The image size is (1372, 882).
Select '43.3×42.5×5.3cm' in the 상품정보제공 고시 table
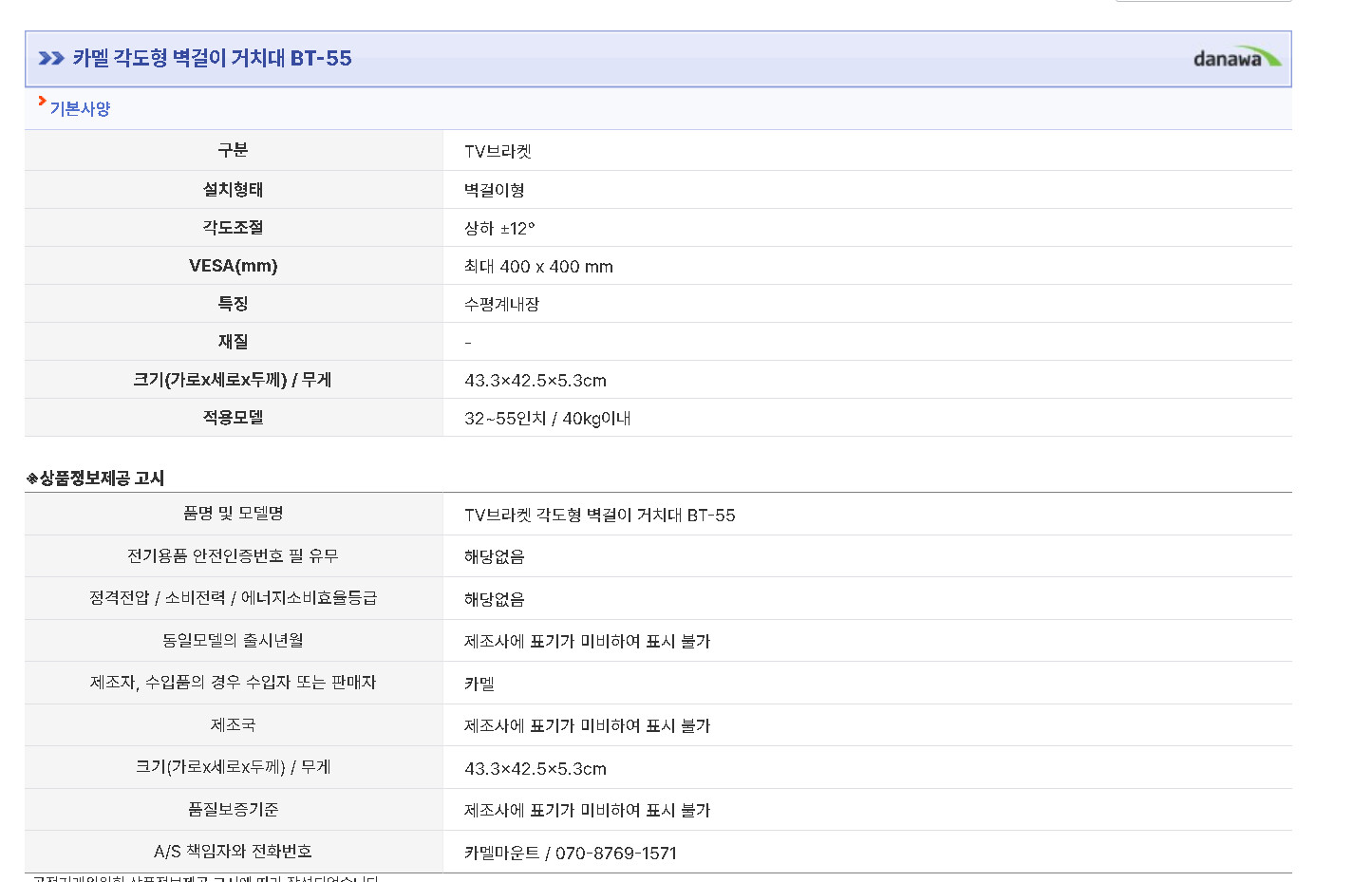pos(536,768)
